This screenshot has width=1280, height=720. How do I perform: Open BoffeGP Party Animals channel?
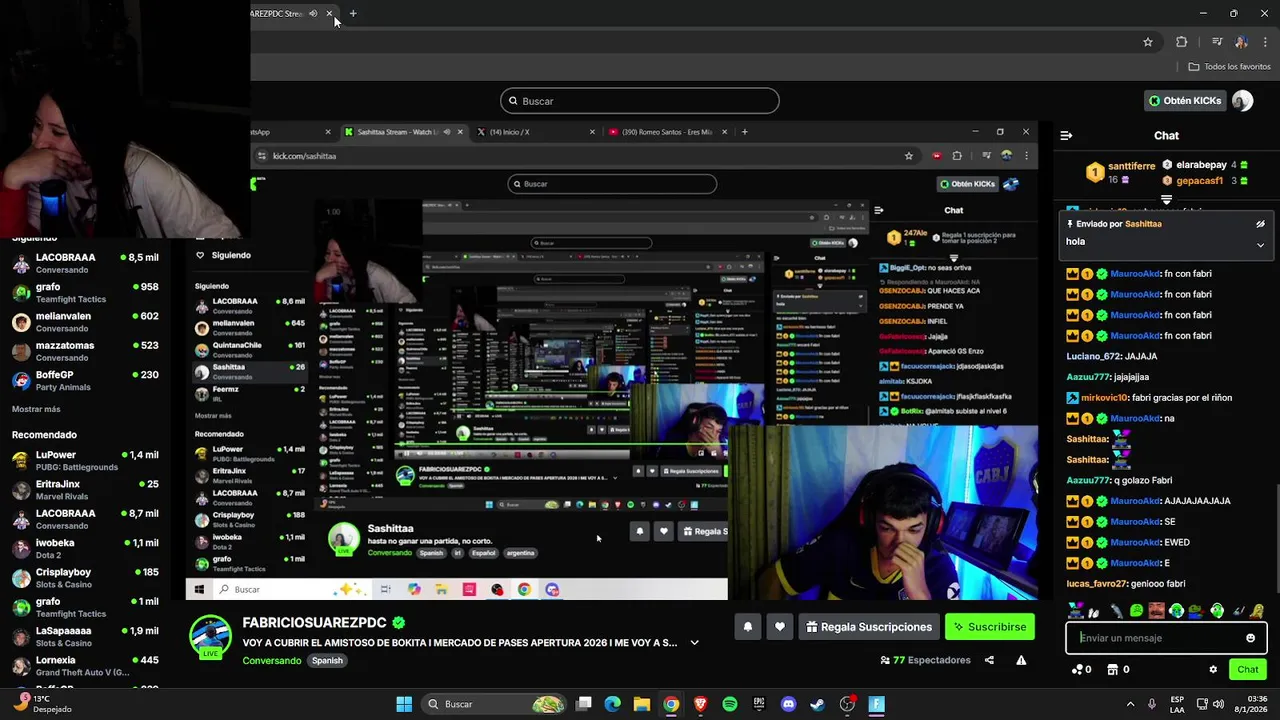pyautogui.click(x=85, y=380)
